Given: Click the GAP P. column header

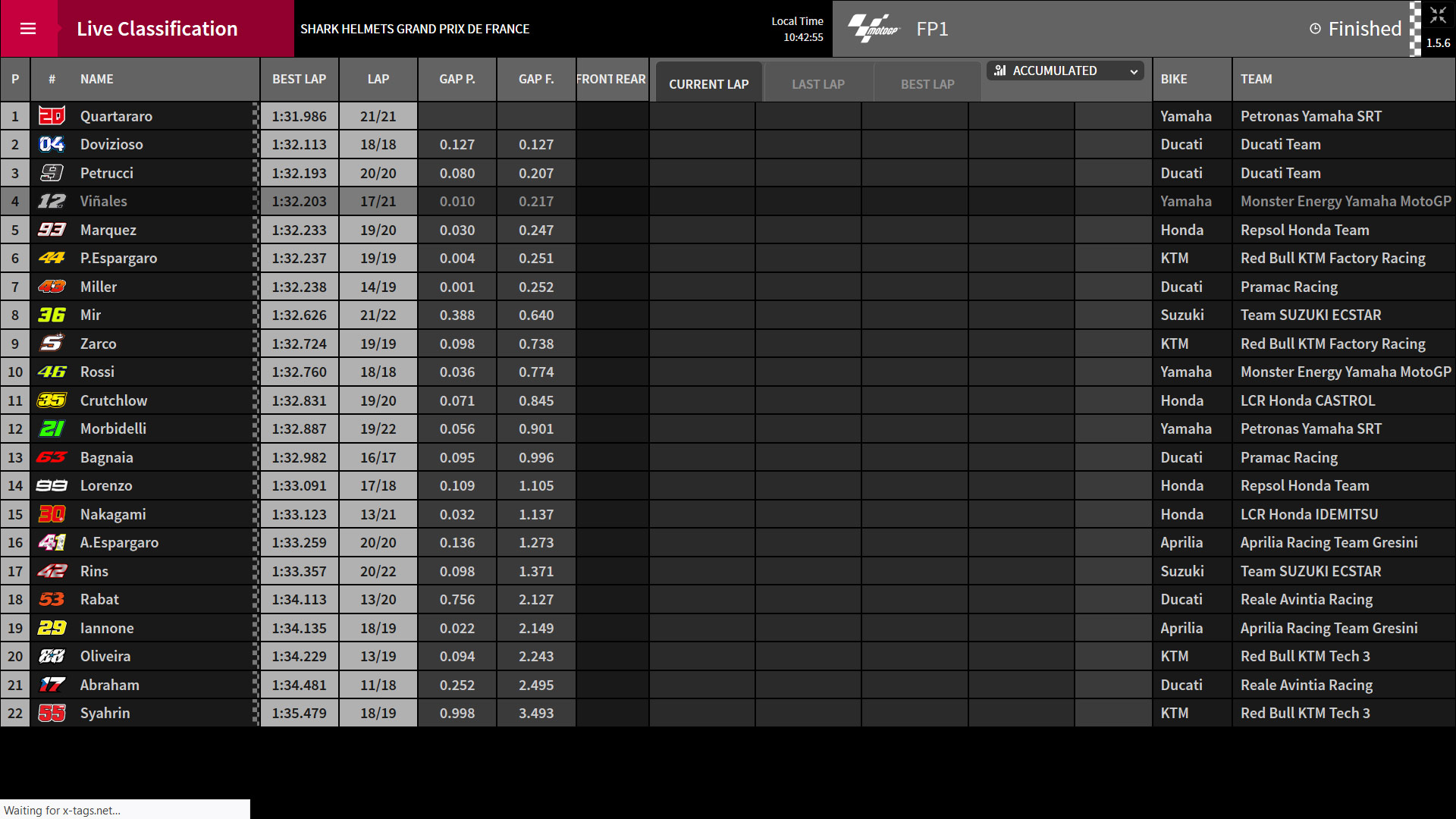Looking at the screenshot, I should (x=457, y=79).
